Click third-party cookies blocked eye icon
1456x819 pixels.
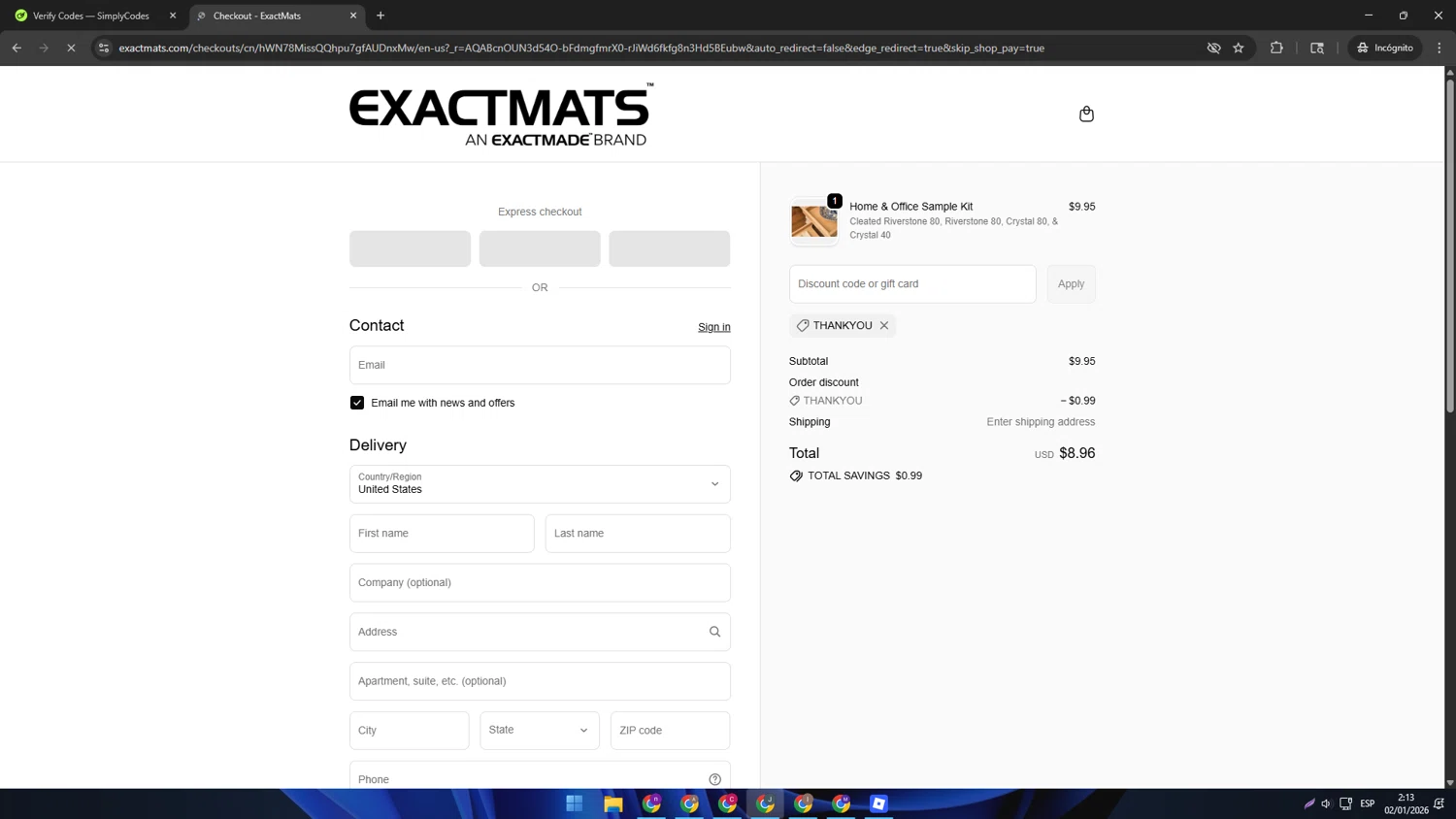(x=1213, y=48)
